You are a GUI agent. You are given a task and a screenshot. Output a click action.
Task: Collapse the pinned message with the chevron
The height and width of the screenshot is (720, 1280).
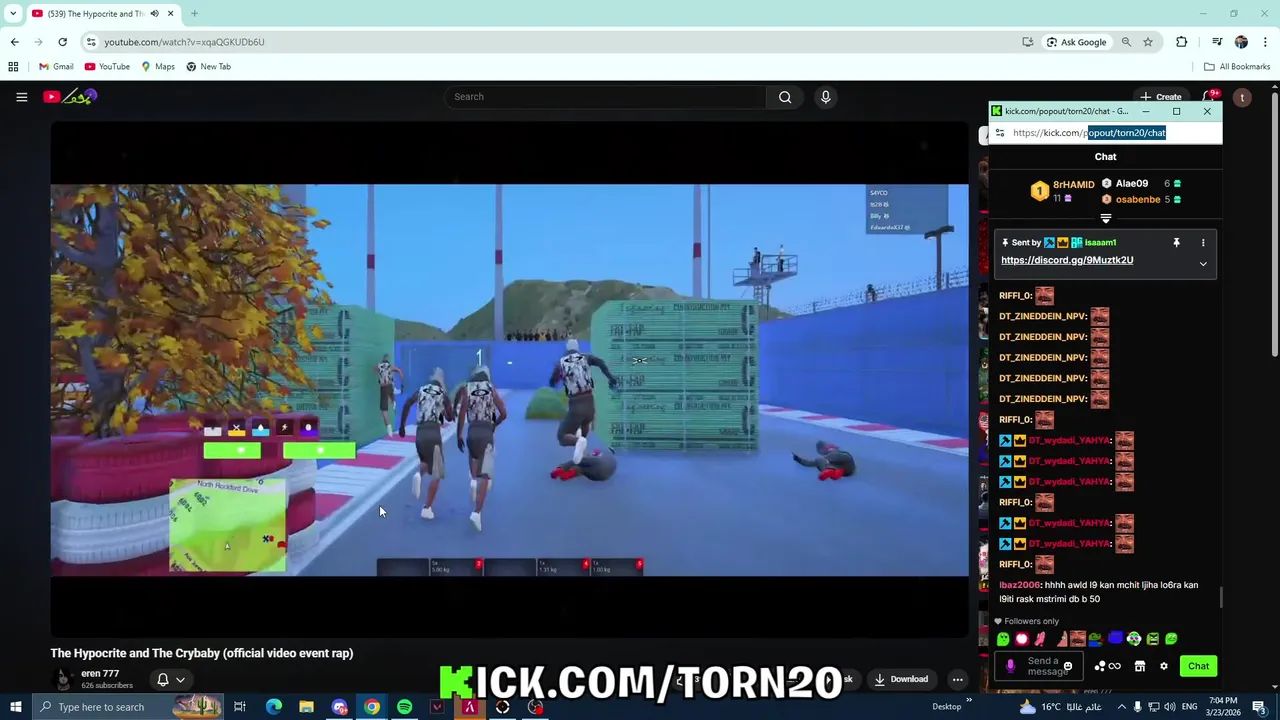pyautogui.click(x=1203, y=264)
